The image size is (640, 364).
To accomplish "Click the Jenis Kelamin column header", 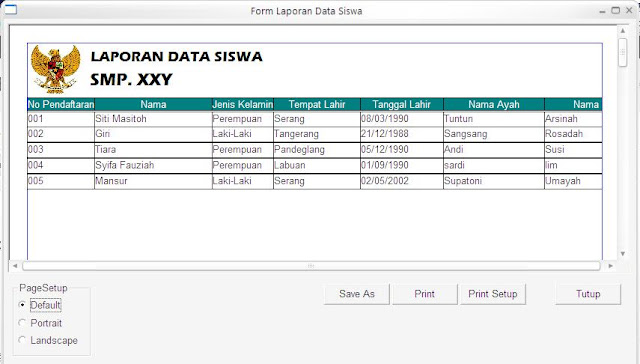I will [242, 104].
